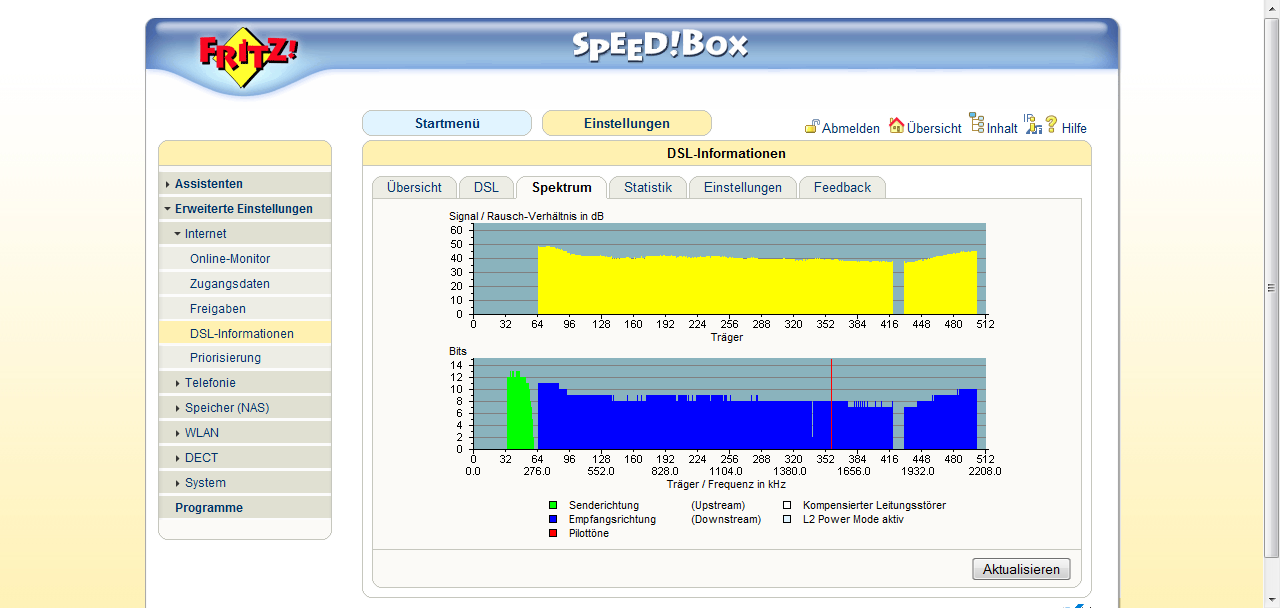Expand the Telefonie tree item
The image size is (1280, 608).
click(x=210, y=383)
